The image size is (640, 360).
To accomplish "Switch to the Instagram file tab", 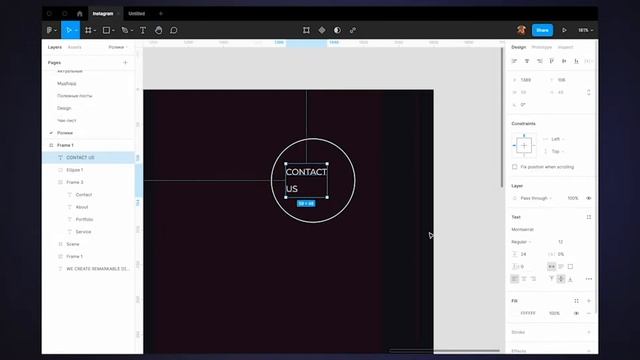I will coord(103,13).
